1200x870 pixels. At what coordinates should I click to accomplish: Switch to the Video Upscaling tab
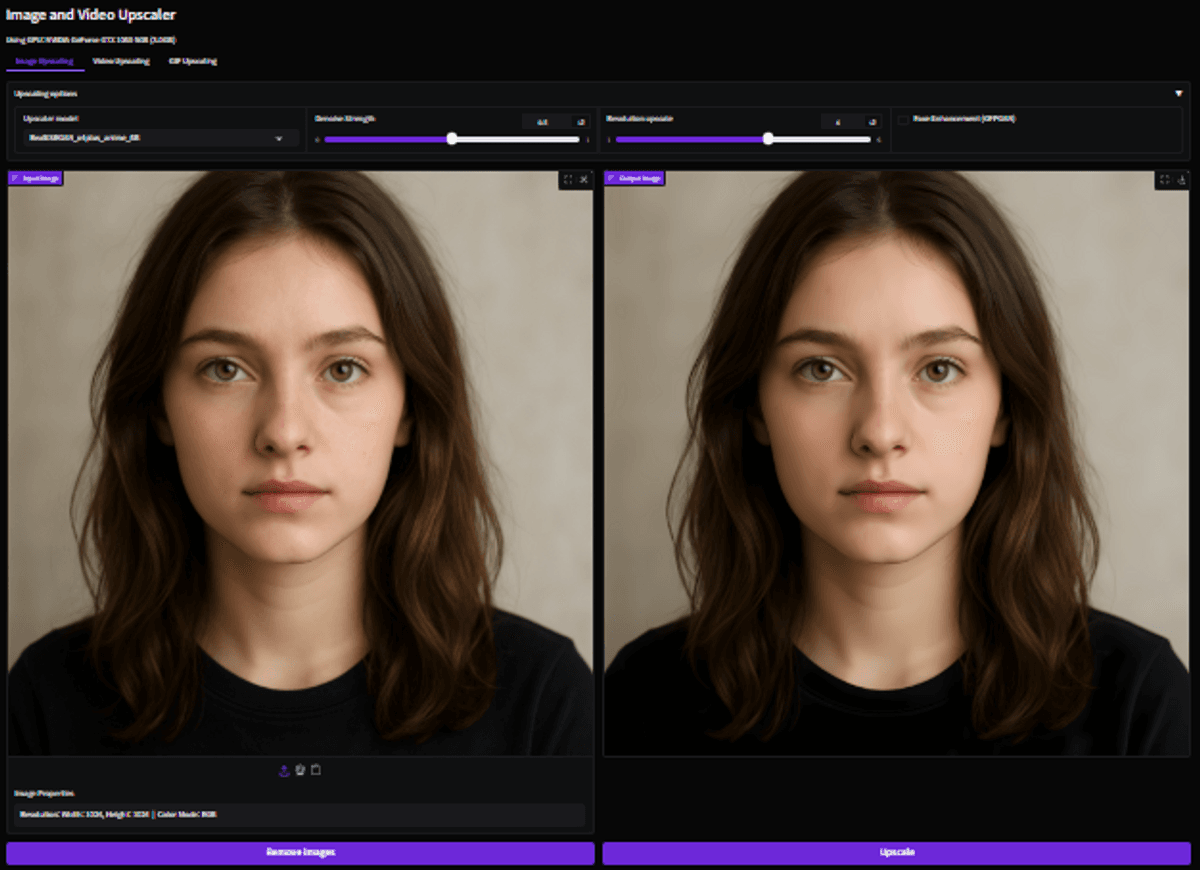pyautogui.click(x=121, y=61)
